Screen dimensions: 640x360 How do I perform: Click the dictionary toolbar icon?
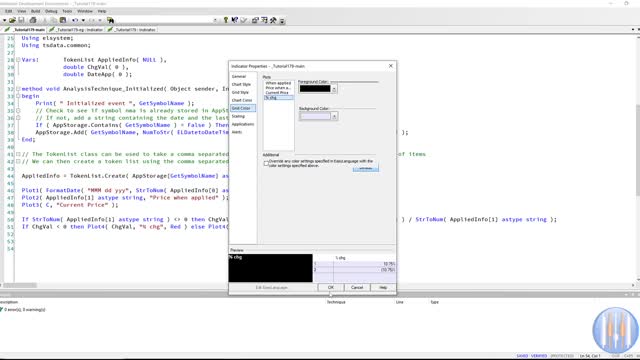tap(264, 20)
